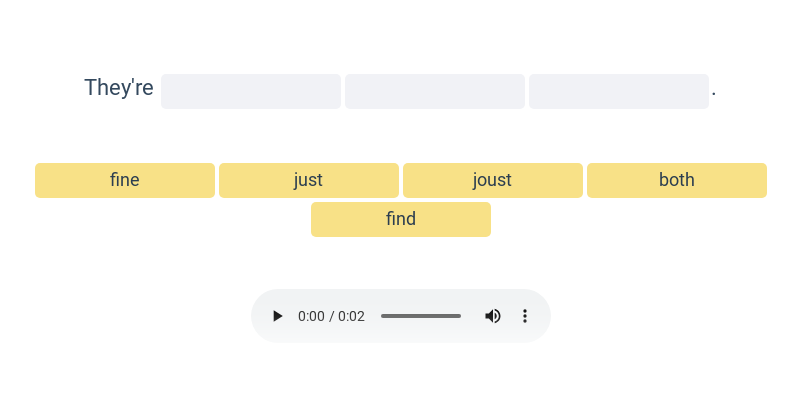
Task: Click the elapsed time "0:00" in player
Action: (311, 316)
